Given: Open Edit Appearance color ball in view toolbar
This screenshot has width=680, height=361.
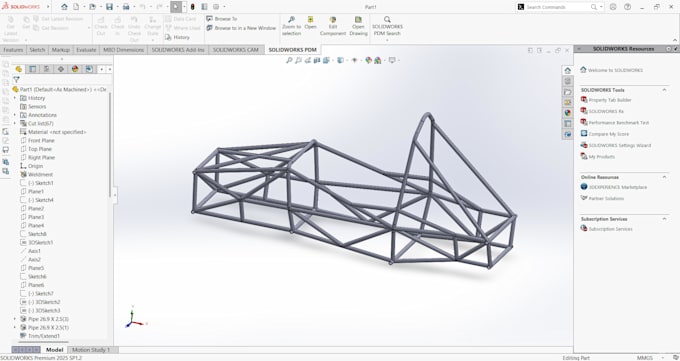Looking at the screenshot, I should 368,60.
